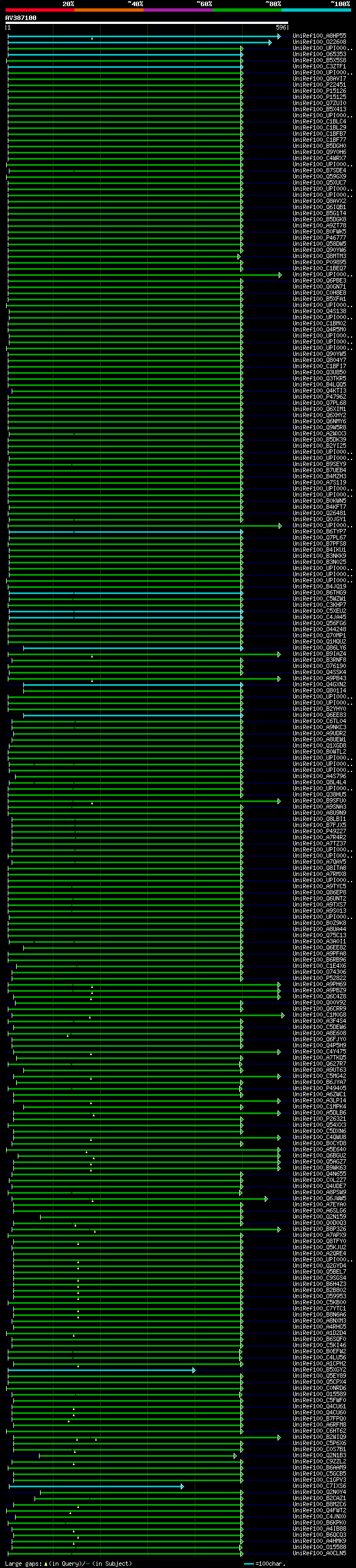Open hit UniRef100_O15588
356x1568 pixels.
319,1547
